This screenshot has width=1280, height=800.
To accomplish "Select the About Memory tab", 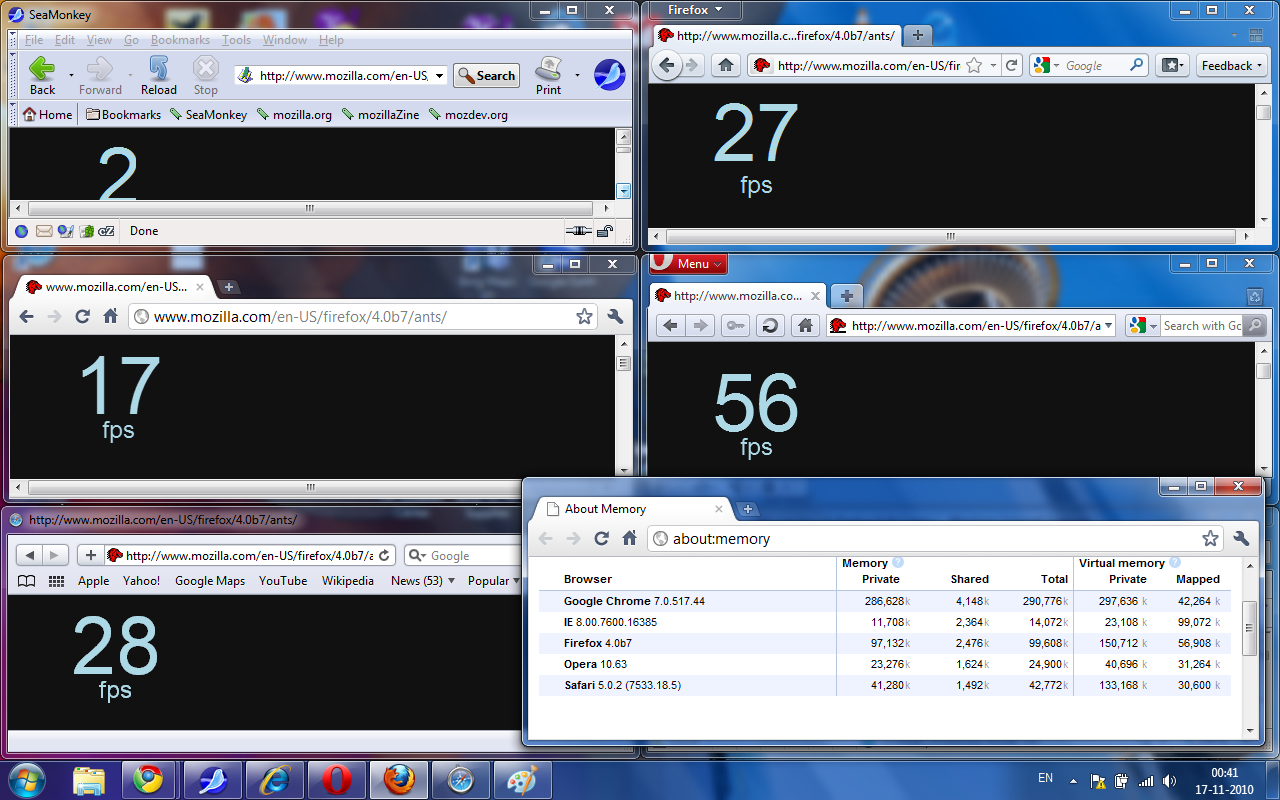I will 632,509.
